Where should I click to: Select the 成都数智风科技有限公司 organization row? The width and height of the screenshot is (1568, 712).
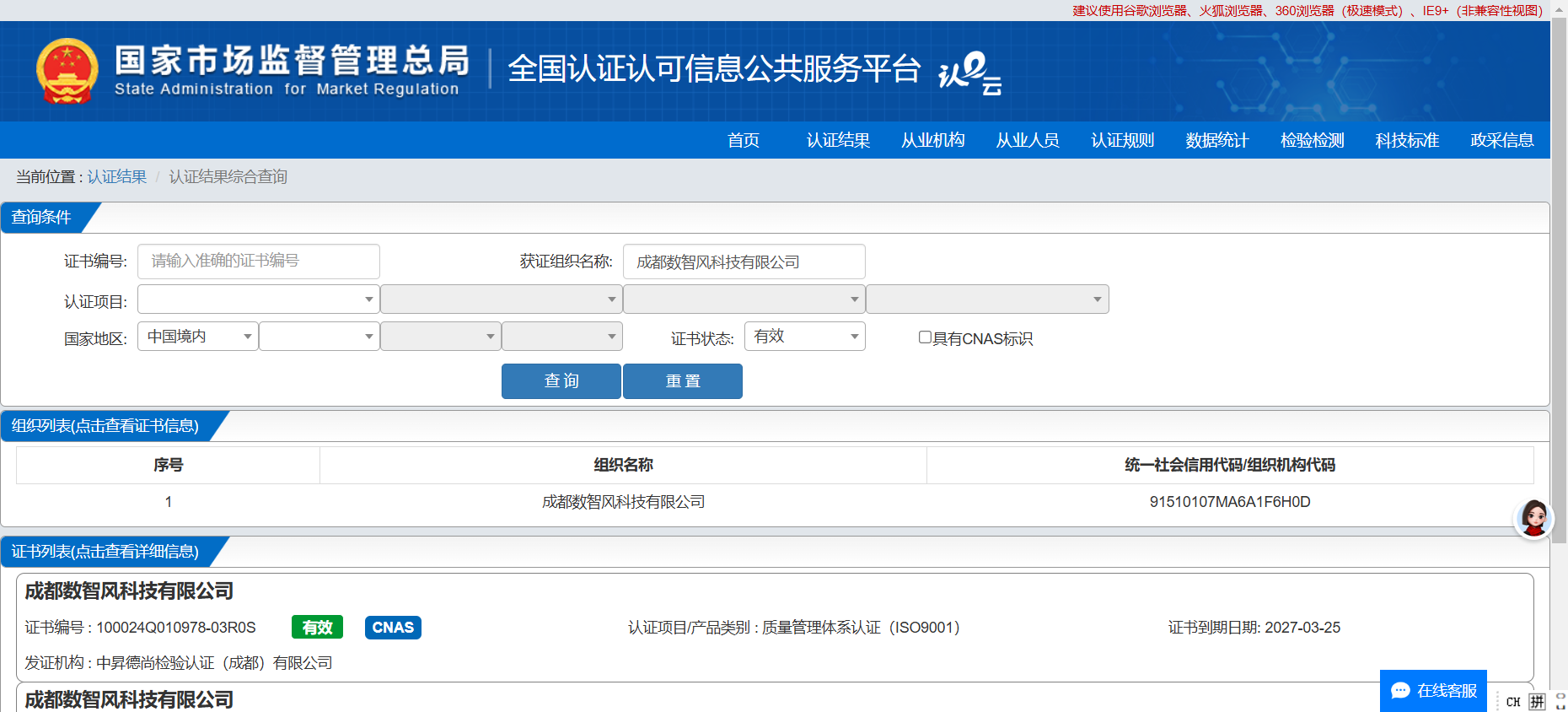[x=623, y=502]
